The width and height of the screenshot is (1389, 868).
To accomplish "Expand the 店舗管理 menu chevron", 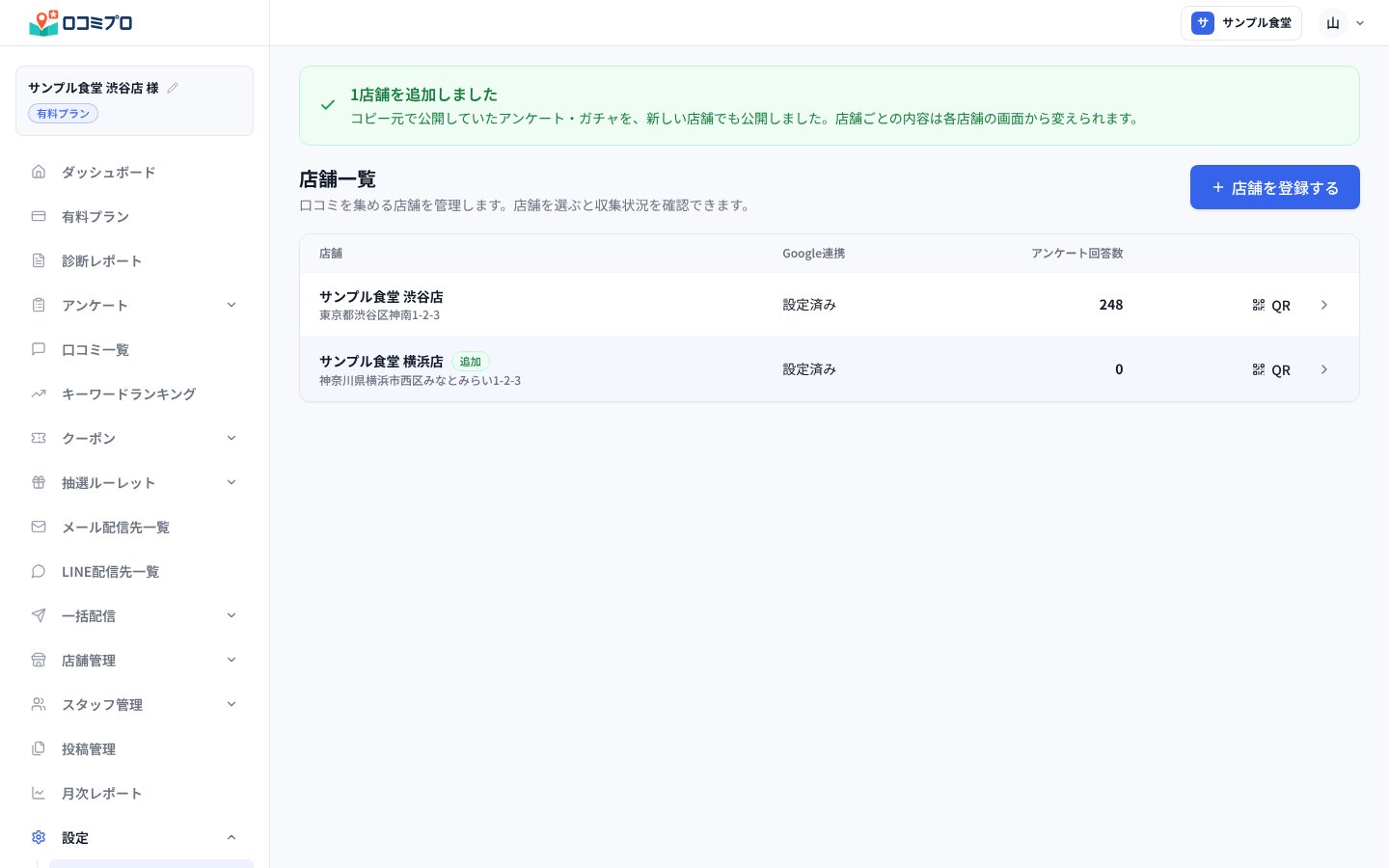I will tap(231, 660).
